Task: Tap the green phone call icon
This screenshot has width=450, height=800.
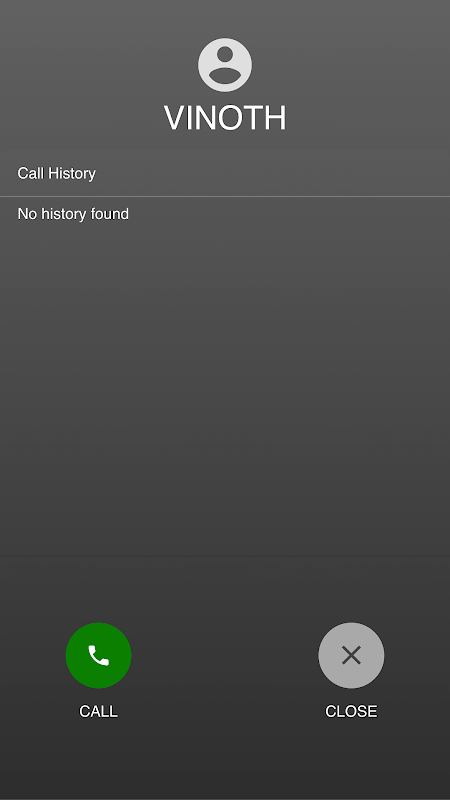Action: (98, 655)
